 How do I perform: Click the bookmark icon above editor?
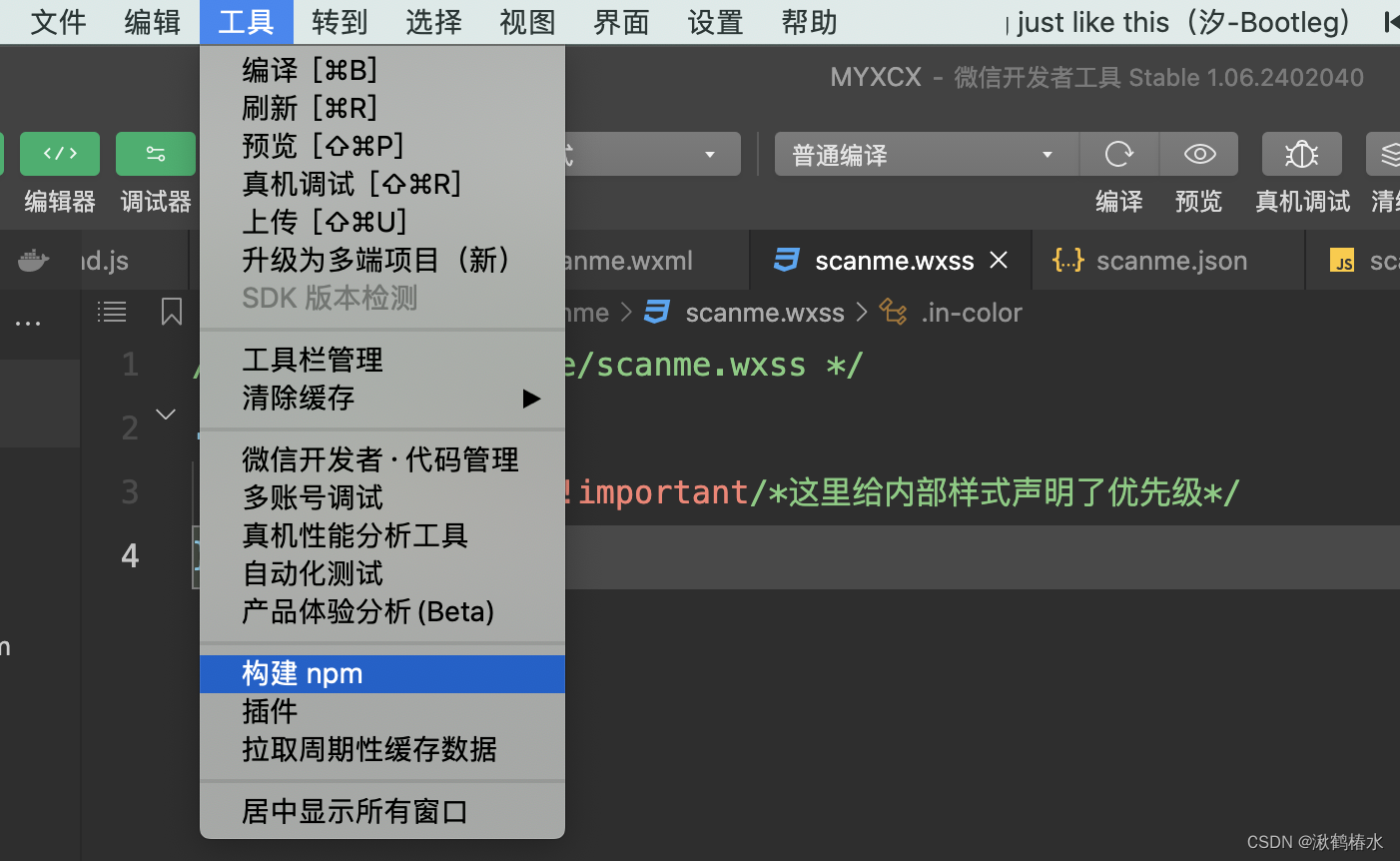click(x=172, y=312)
